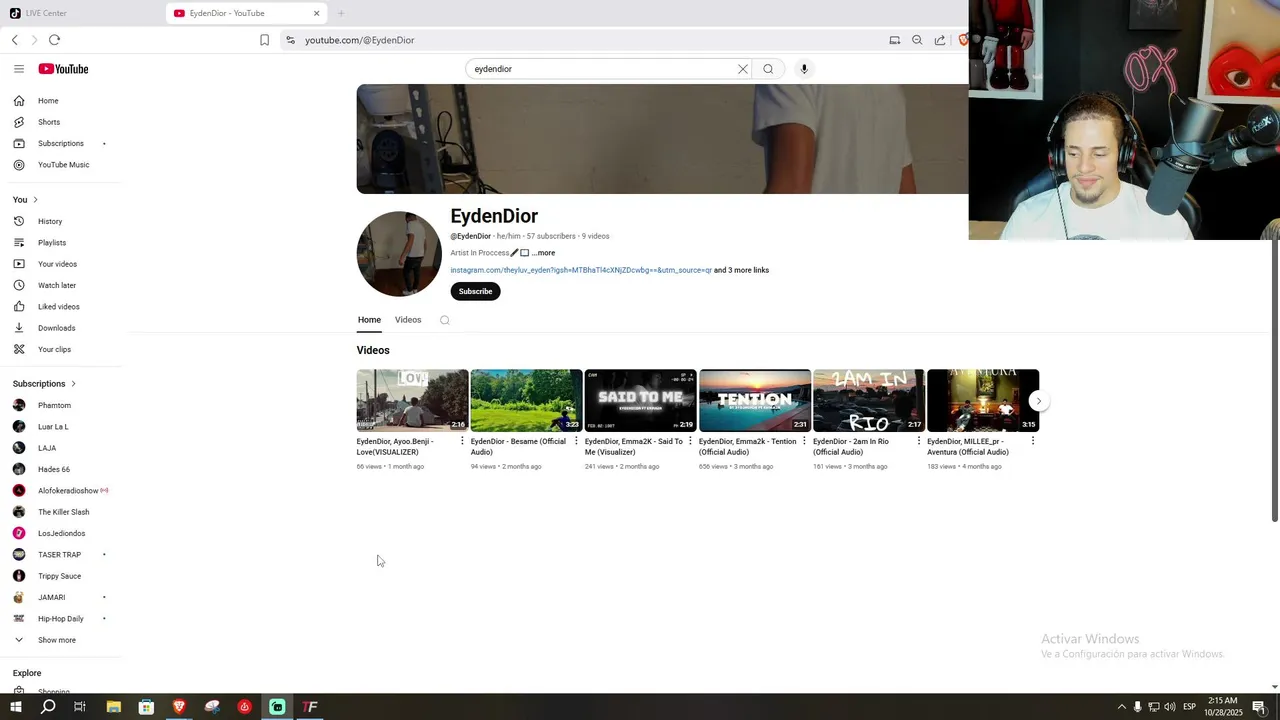Viewport: 1280px width, 720px height.
Task: Open the and 3 more links text
Action: click(741, 270)
